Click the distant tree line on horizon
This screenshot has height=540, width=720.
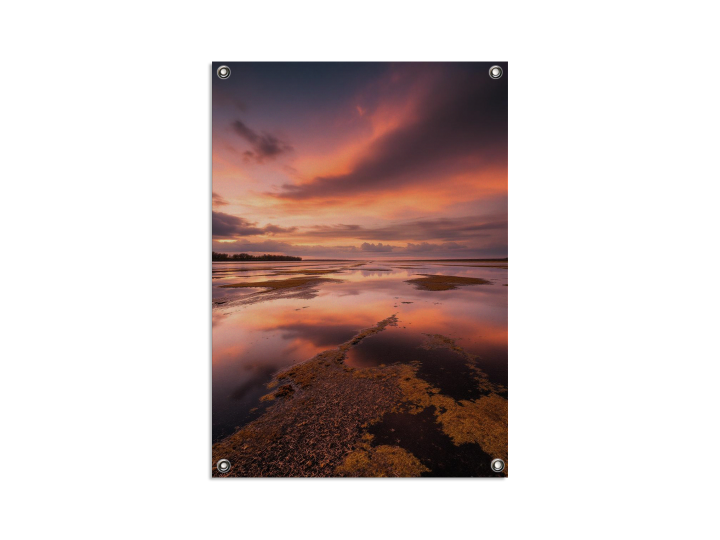tap(255, 257)
